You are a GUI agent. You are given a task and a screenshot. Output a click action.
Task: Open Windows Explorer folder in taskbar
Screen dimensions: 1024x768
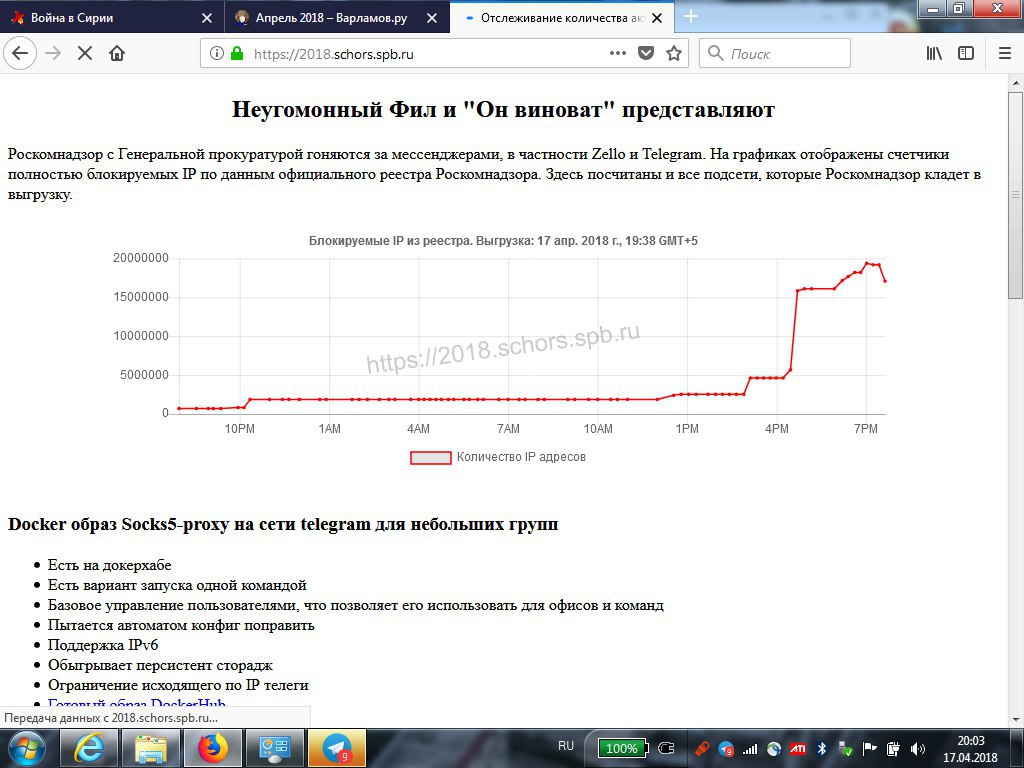pyautogui.click(x=150, y=748)
